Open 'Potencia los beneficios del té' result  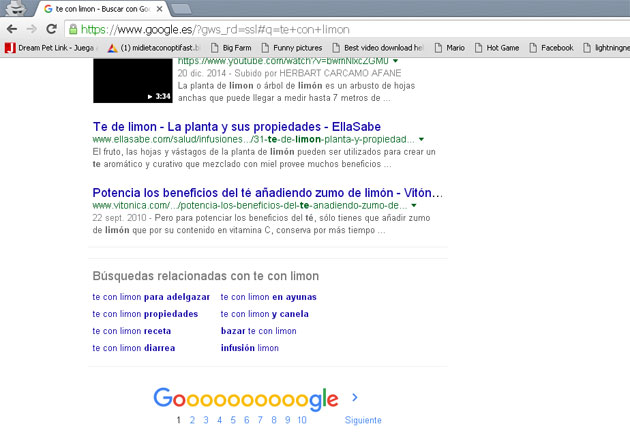(268, 193)
